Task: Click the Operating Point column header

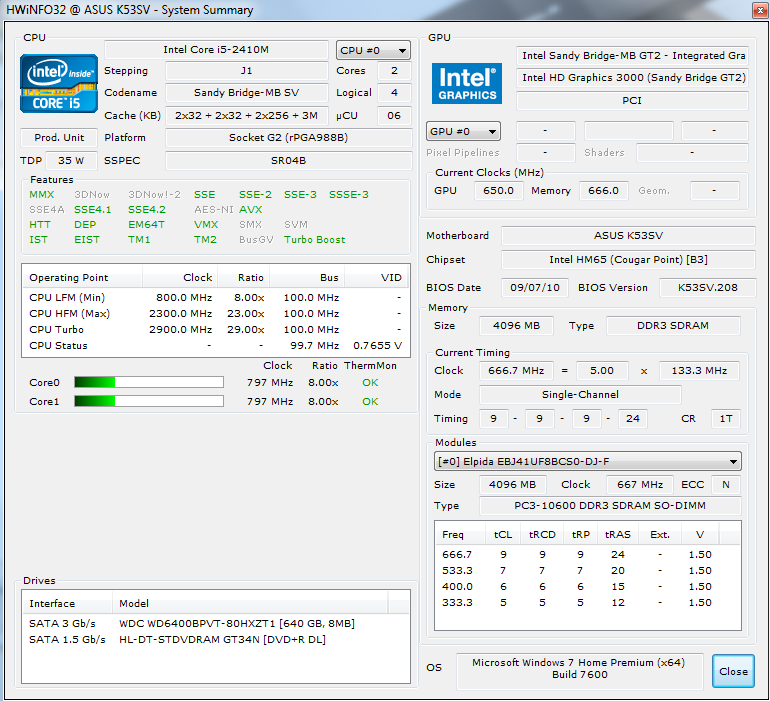Action: (82, 278)
